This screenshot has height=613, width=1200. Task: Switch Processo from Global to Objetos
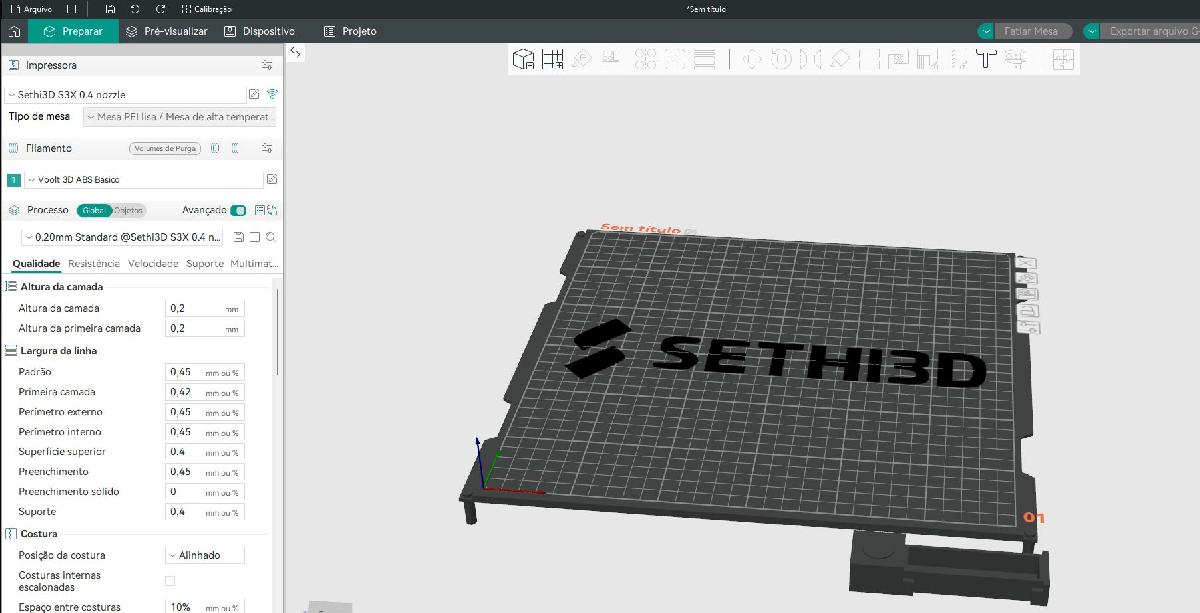(126, 210)
